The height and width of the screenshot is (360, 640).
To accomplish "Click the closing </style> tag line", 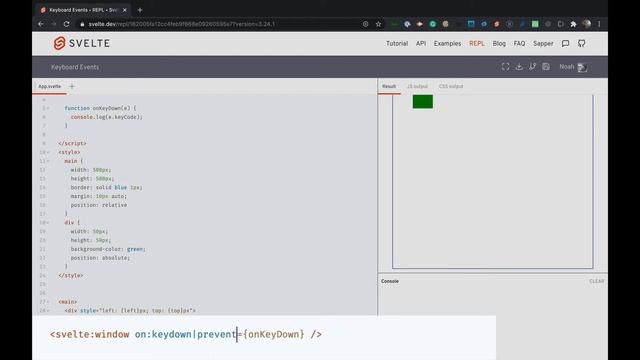I will (x=71, y=276).
